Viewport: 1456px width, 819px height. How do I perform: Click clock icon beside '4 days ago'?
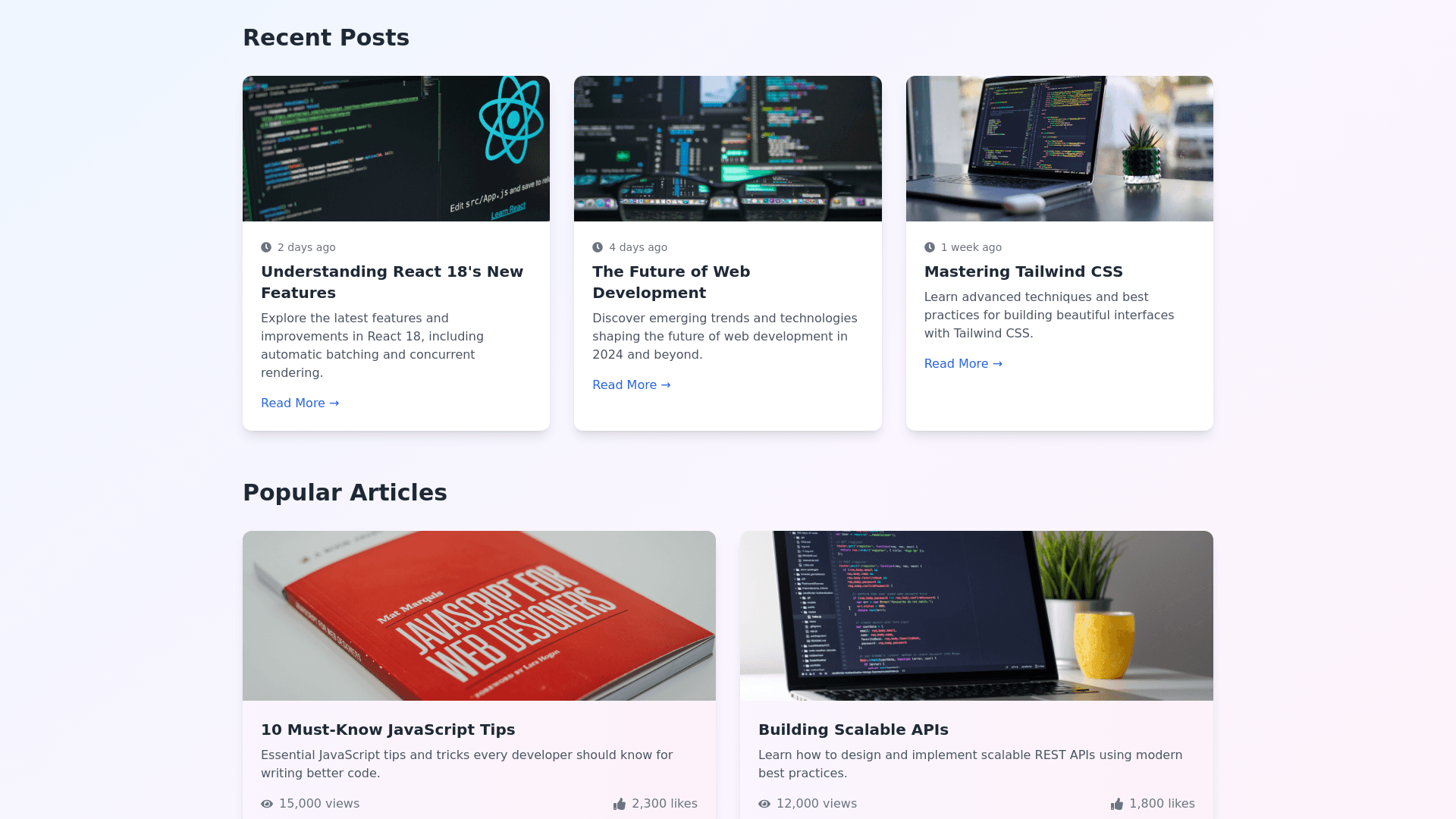pyautogui.click(x=598, y=247)
